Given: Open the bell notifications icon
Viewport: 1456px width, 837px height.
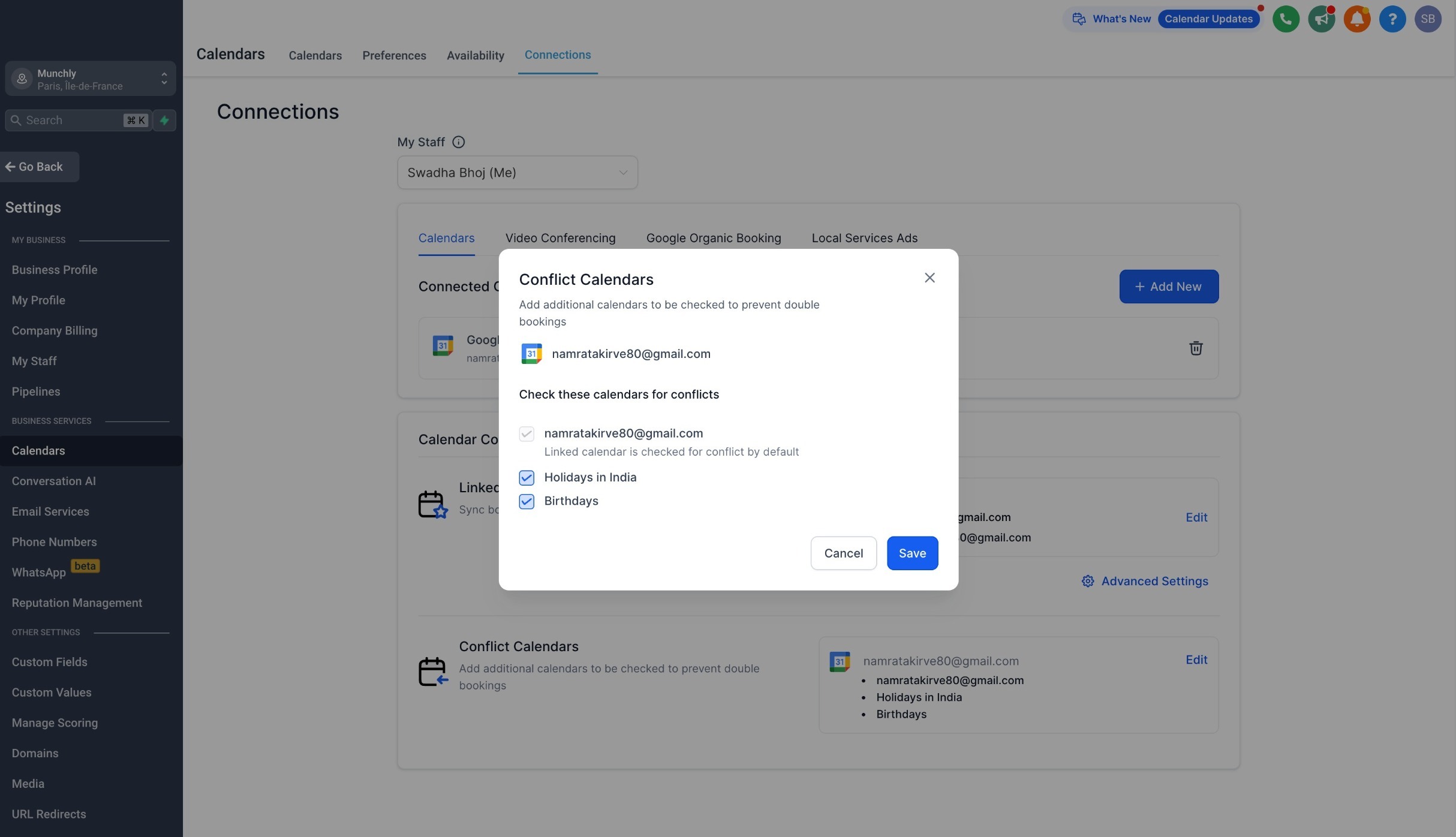Looking at the screenshot, I should 1356,19.
